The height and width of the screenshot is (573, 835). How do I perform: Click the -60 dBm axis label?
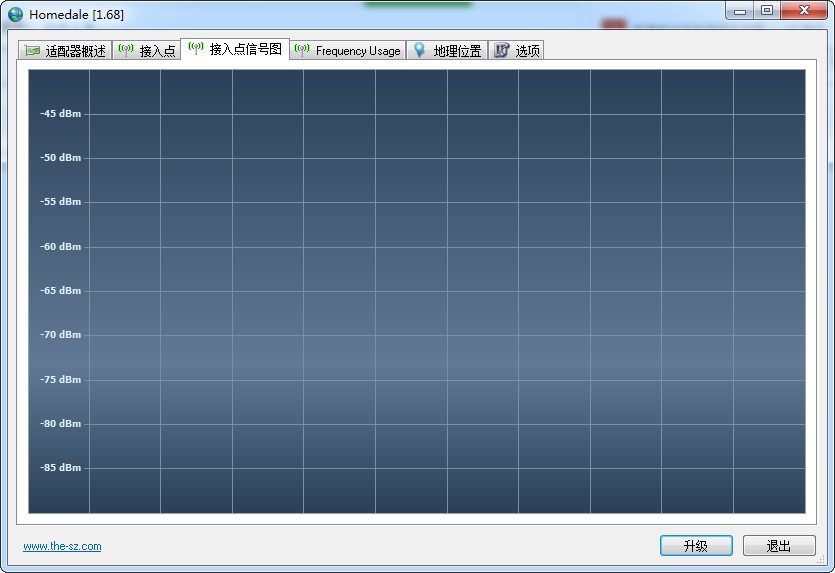point(61,247)
